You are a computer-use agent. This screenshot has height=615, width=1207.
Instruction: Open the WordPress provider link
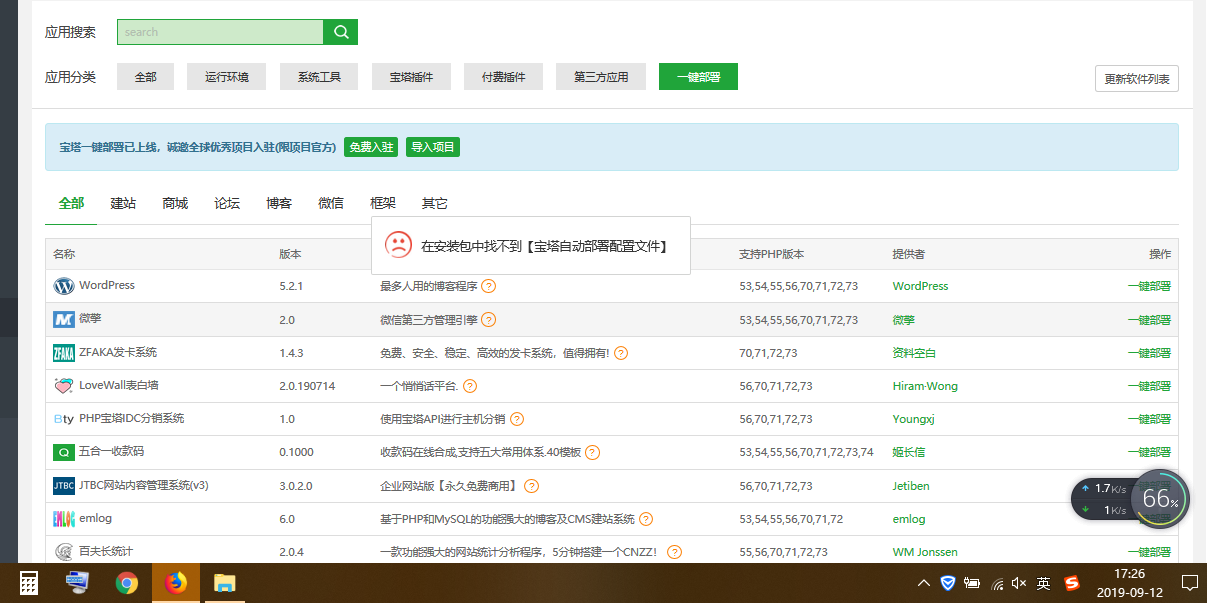point(920,286)
